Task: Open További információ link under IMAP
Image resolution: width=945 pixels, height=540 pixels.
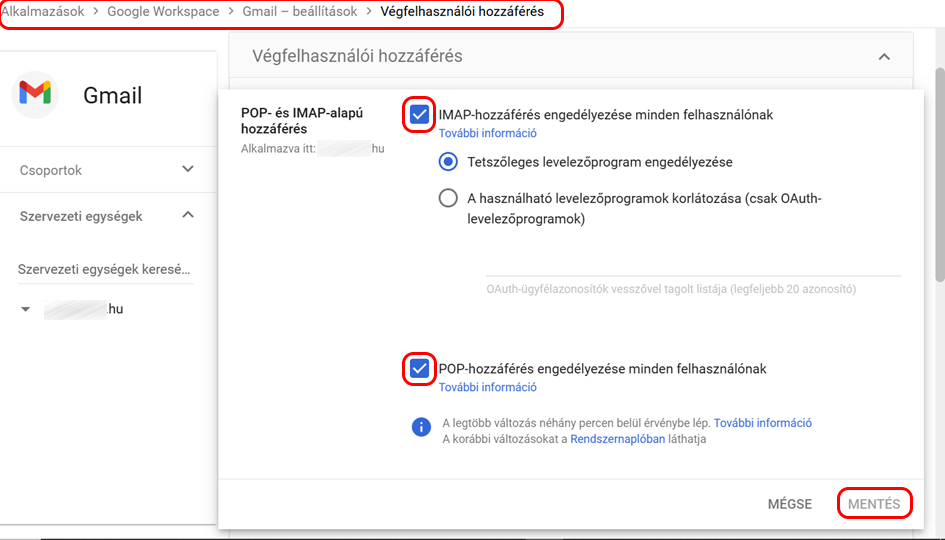Action: tap(488, 133)
